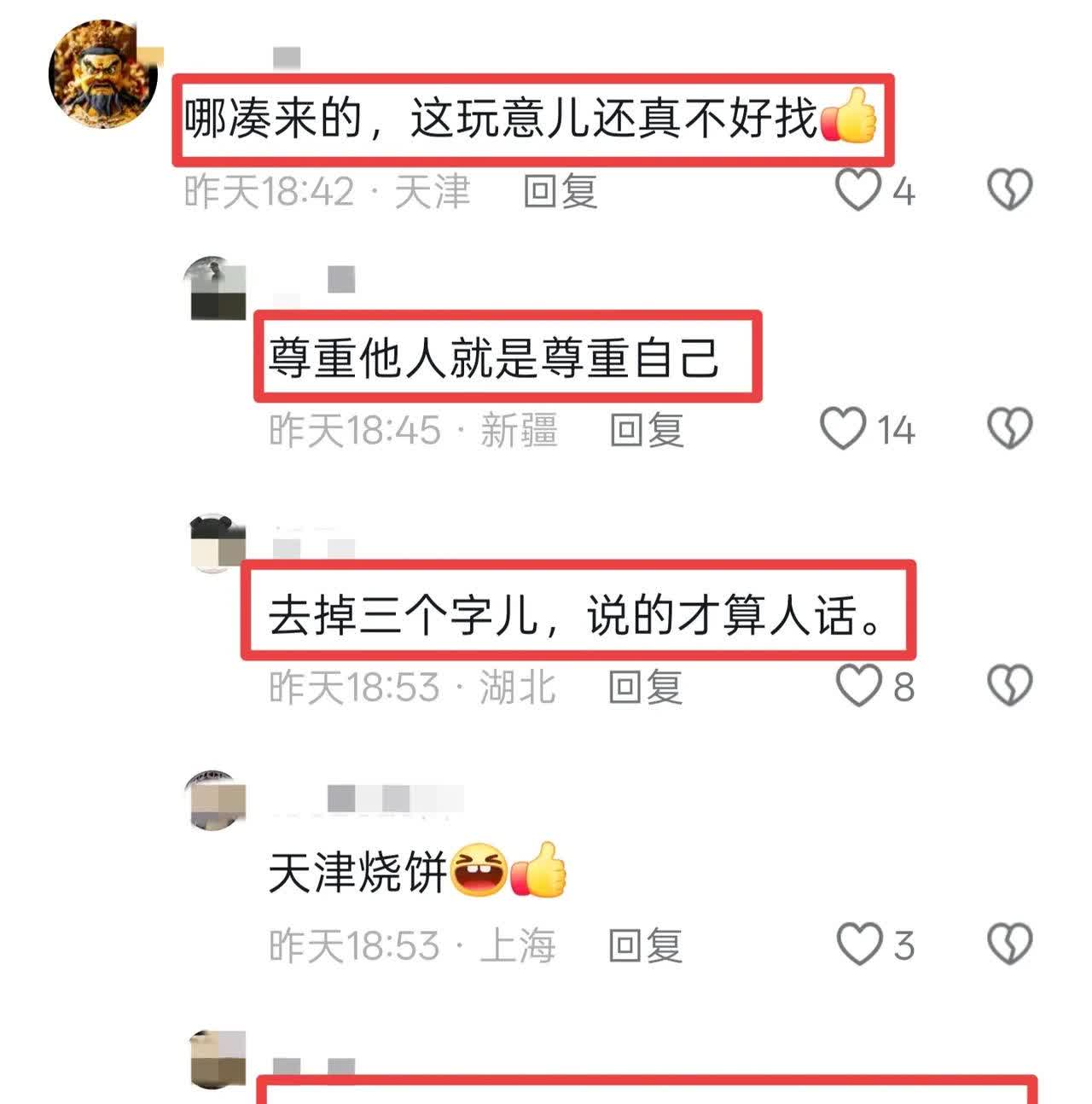Dislike the 湖北 comment via broken heart

click(1010, 686)
